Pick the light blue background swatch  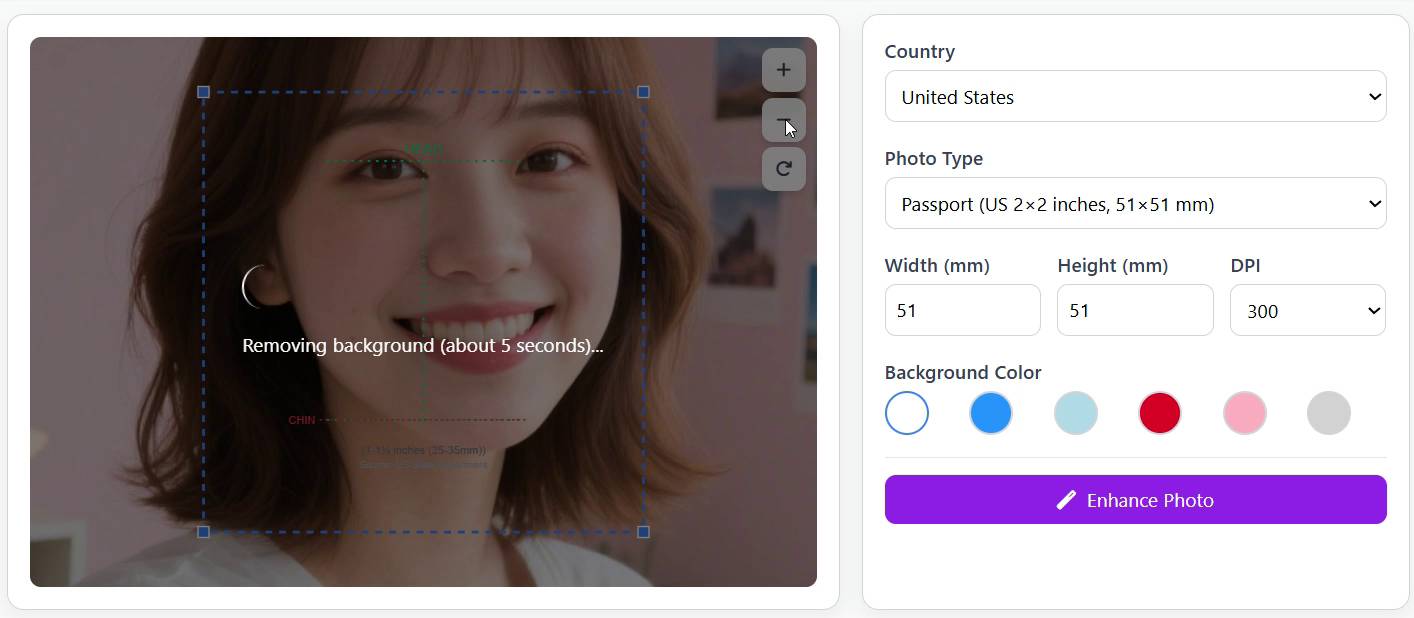(1076, 413)
